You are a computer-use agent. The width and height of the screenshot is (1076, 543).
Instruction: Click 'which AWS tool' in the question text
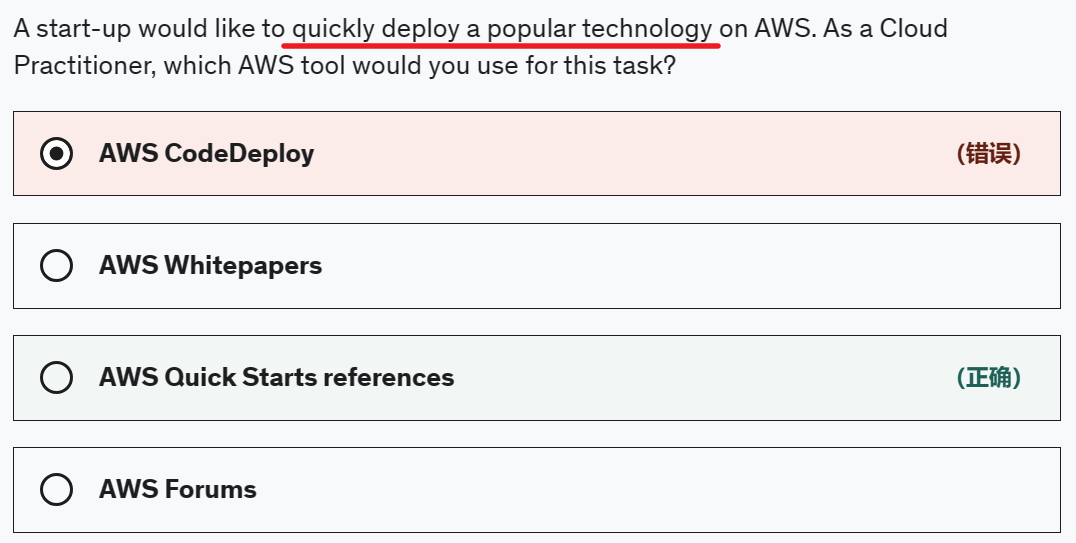(x=249, y=66)
